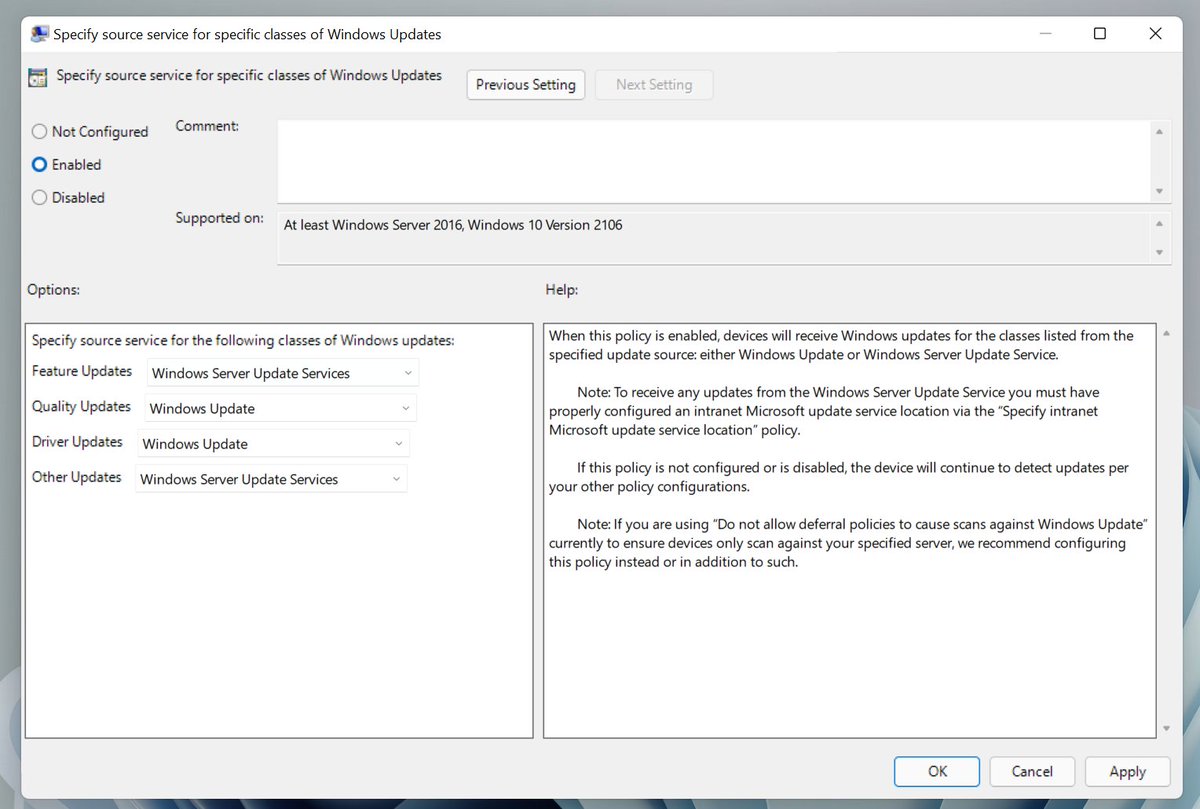
Task: Click the 'Driver Updates' label
Action: pos(77,441)
